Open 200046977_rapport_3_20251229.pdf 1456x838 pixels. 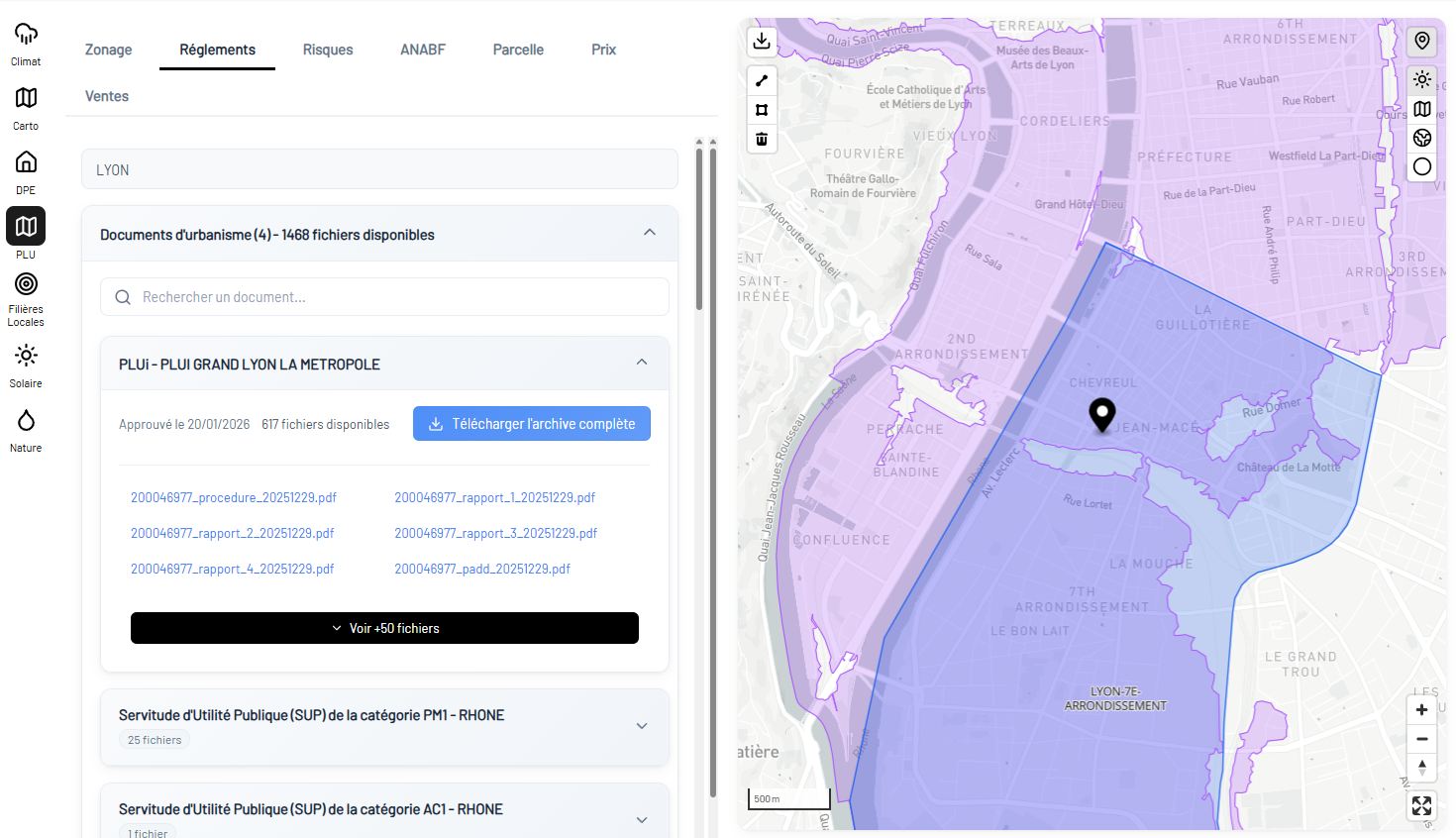click(496, 533)
